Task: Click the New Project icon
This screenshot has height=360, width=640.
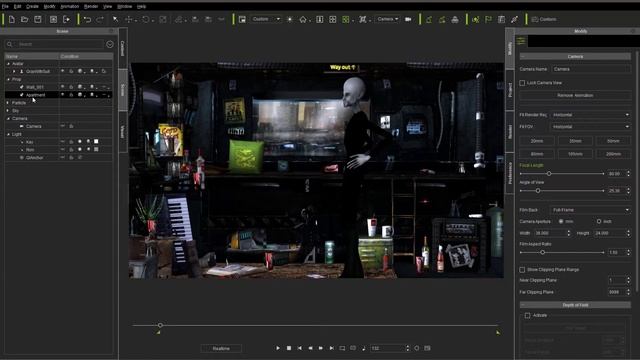Action: 12,19
